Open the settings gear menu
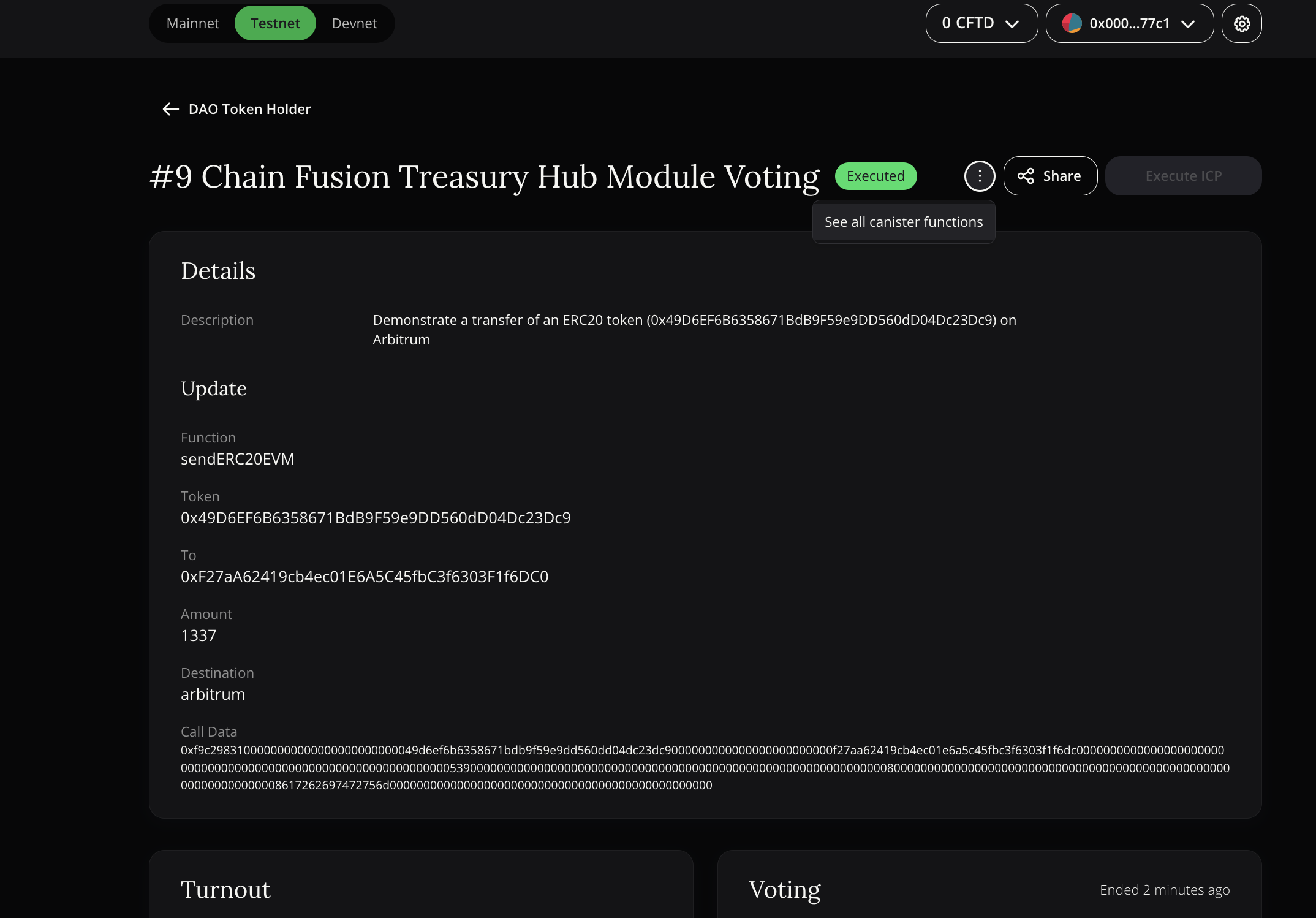 coord(1241,23)
